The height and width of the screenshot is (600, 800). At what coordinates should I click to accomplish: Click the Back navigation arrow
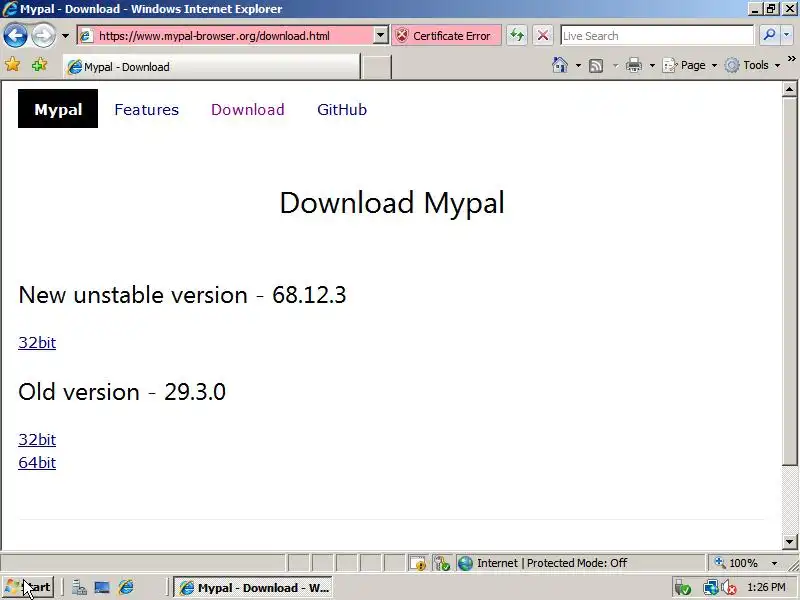tap(15, 36)
